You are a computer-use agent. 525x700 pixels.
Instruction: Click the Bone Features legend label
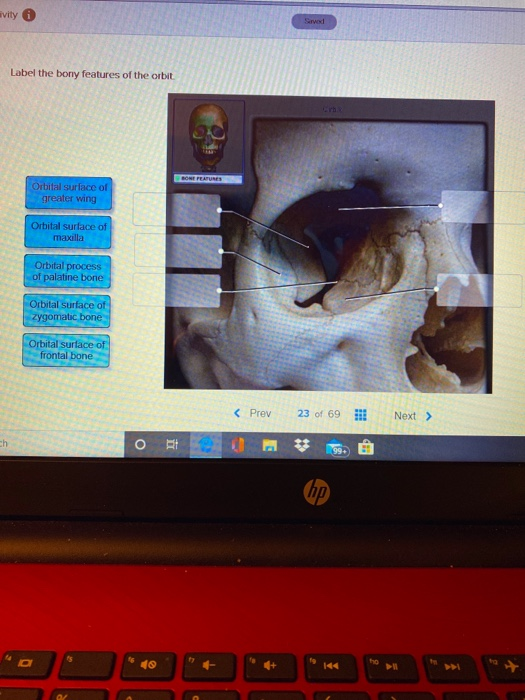click(208, 179)
